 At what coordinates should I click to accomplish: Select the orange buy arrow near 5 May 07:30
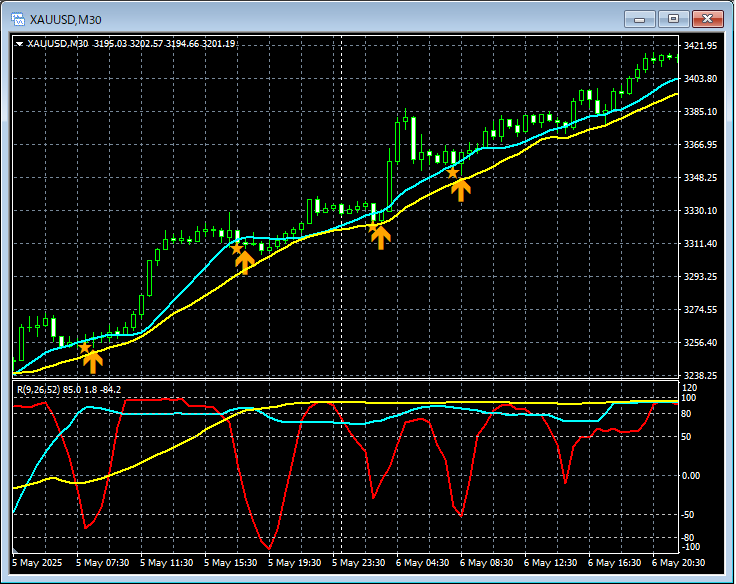[x=93, y=362]
